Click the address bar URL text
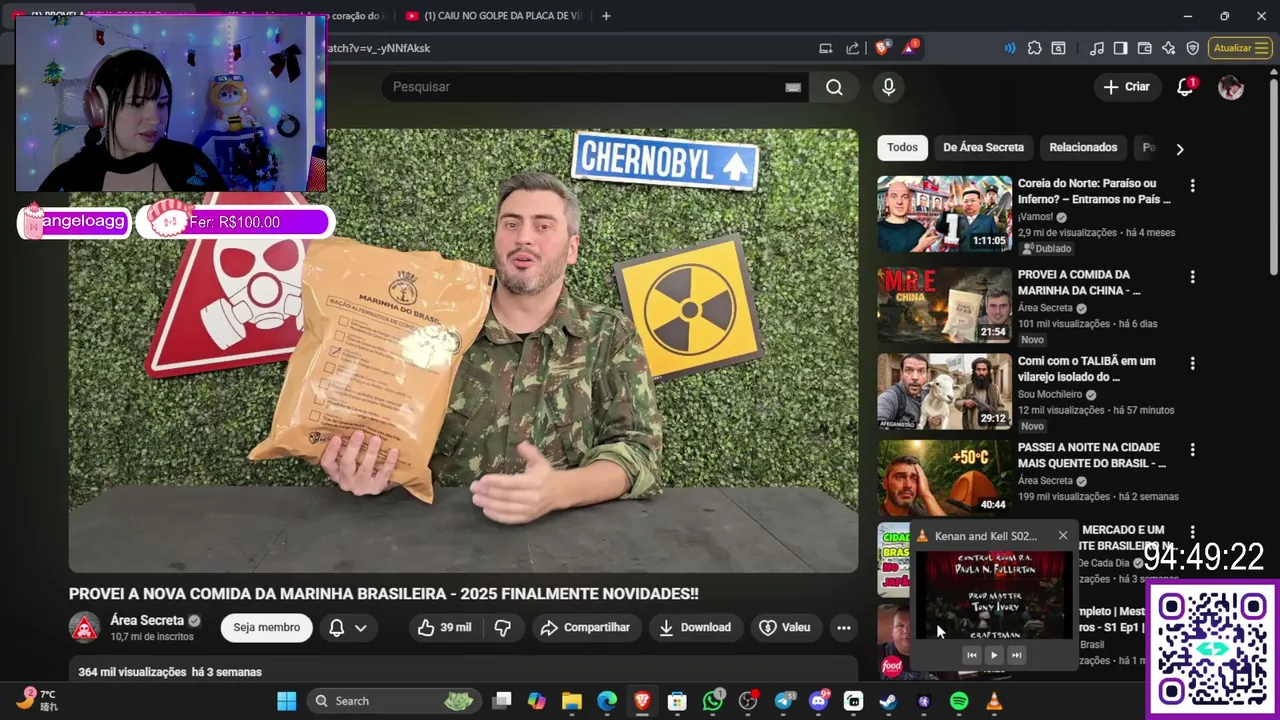The height and width of the screenshot is (720, 1280). pyautogui.click(x=380, y=48)
